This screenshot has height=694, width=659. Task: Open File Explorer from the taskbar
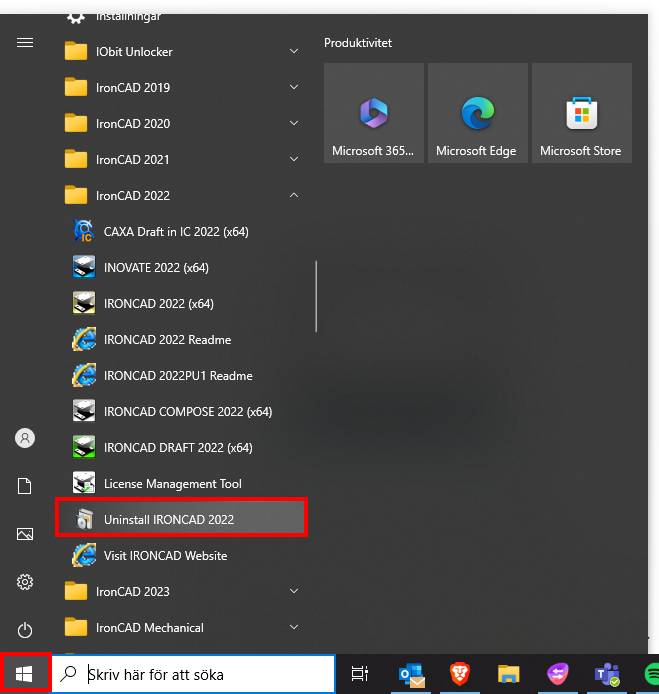point(509,674)
